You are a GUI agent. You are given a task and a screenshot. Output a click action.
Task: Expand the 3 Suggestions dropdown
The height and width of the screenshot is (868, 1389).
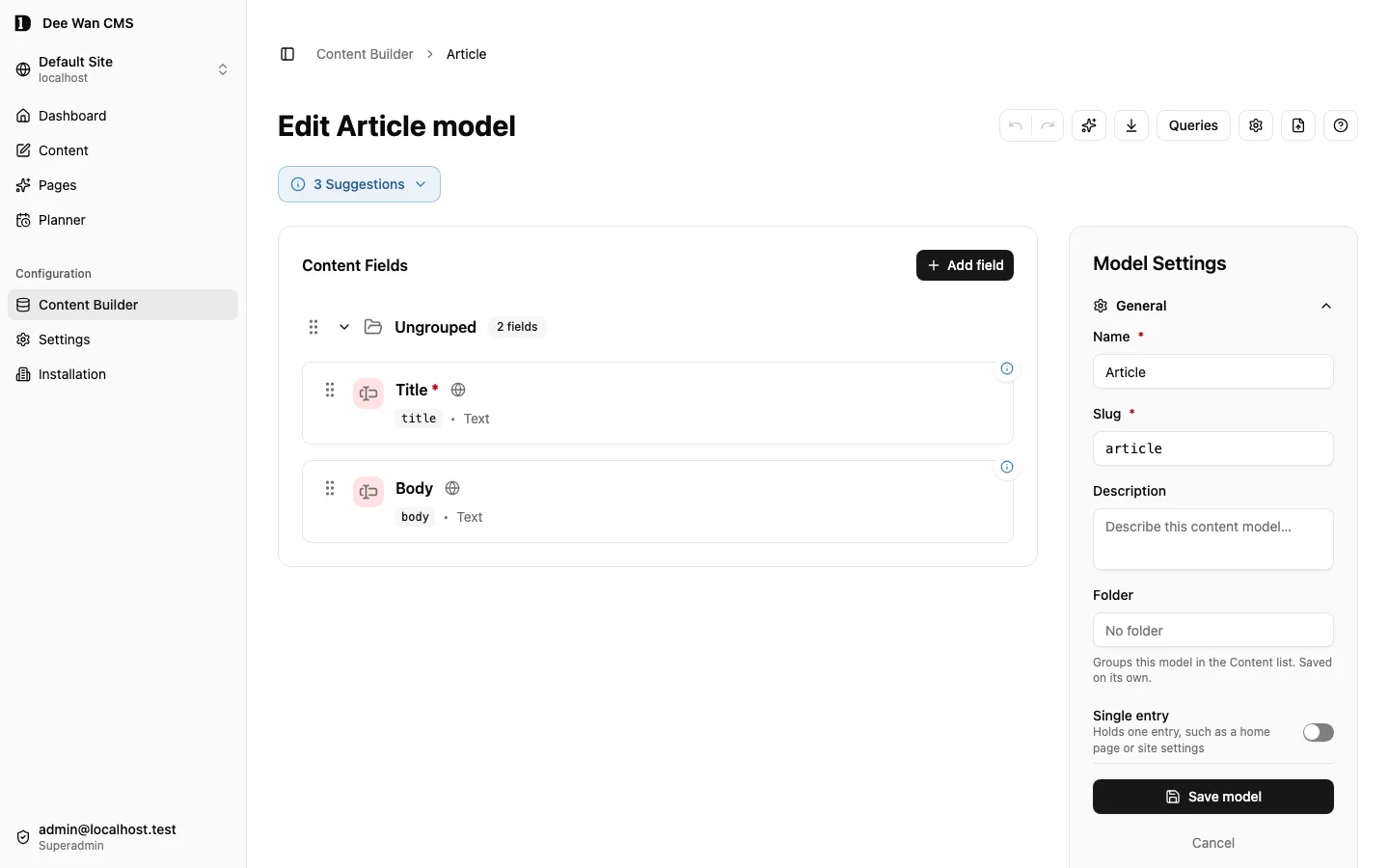pos(359,184)
